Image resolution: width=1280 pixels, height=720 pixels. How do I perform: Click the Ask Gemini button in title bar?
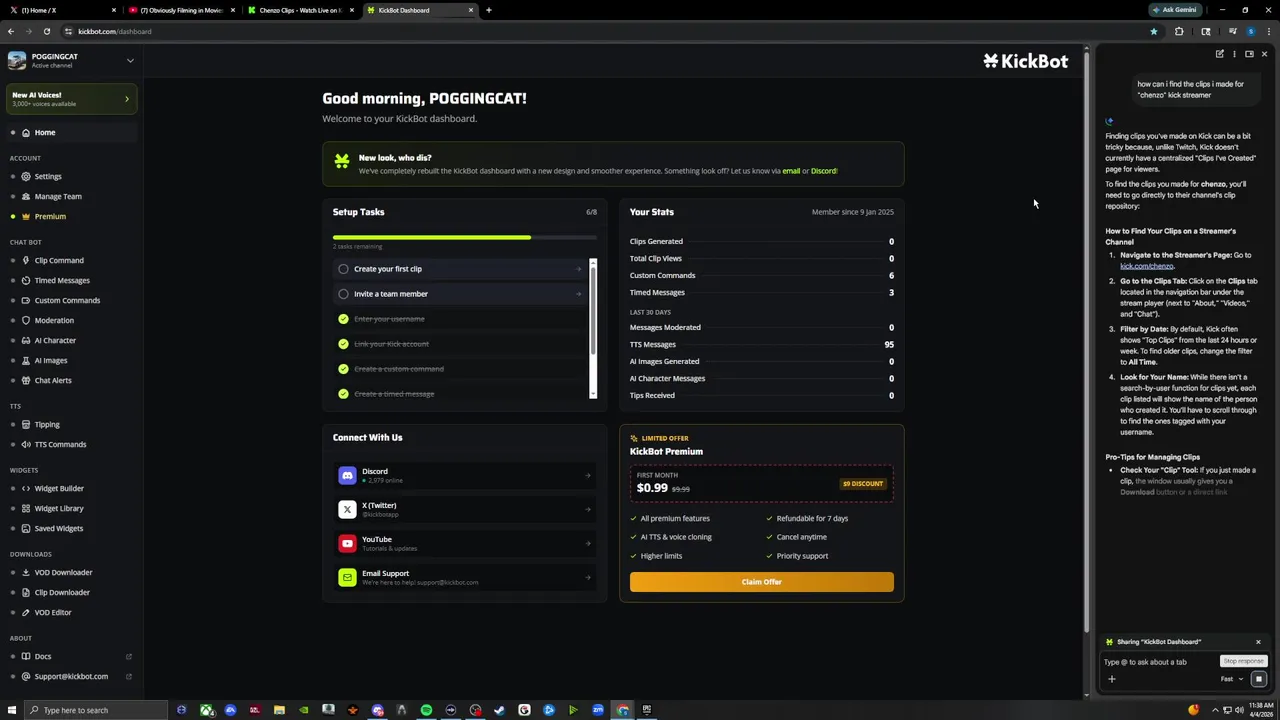(x=1174, y=10)
